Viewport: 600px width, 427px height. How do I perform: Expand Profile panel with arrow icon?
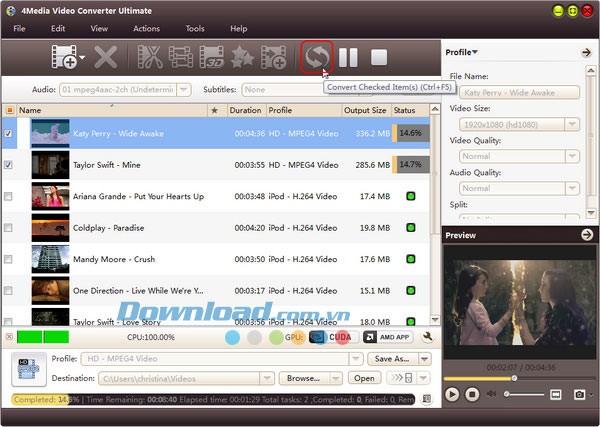[586, 52]
